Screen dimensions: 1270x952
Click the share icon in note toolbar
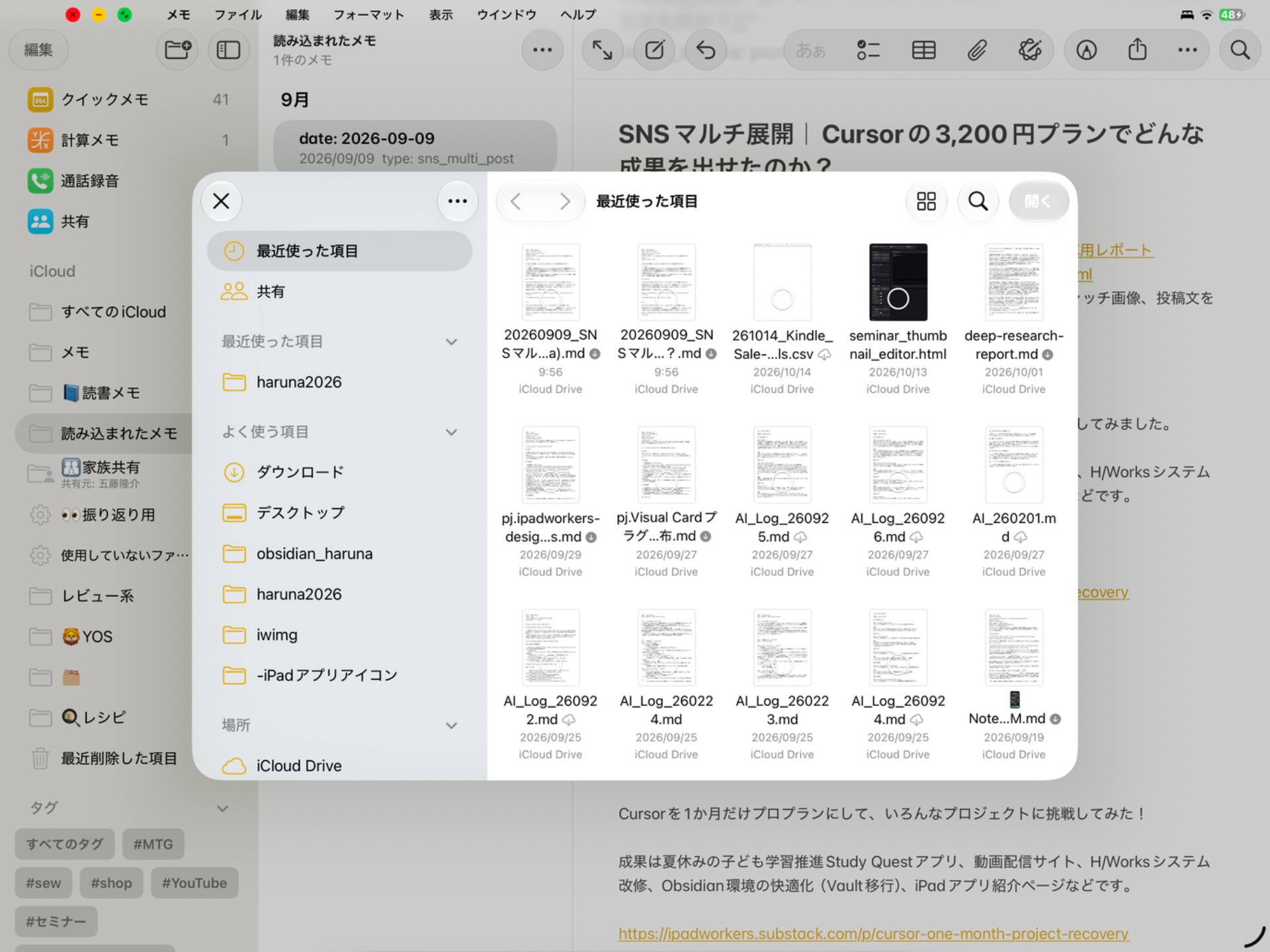[x=1137, y=50]
